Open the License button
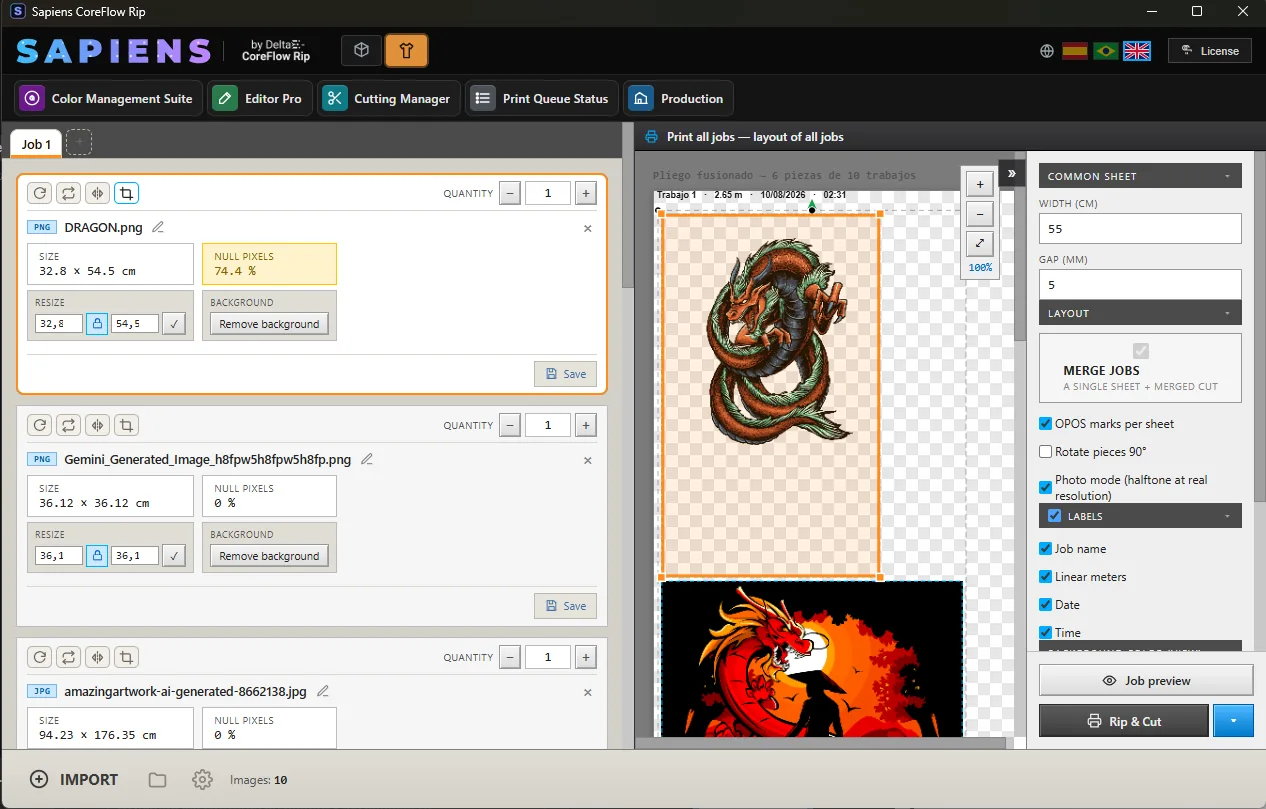 point(1210,51)
